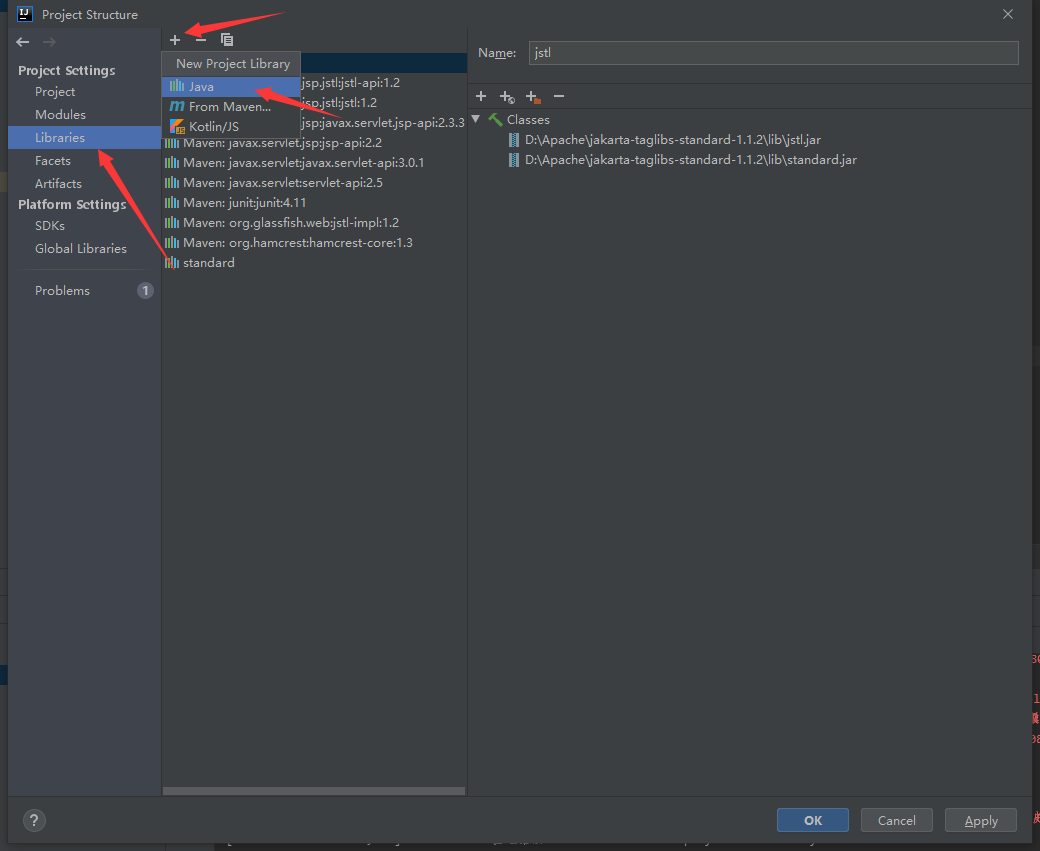Viewport: 1040px width, 851px height.
Task: Click the minus icon to remove library
Action: (201, 40)
